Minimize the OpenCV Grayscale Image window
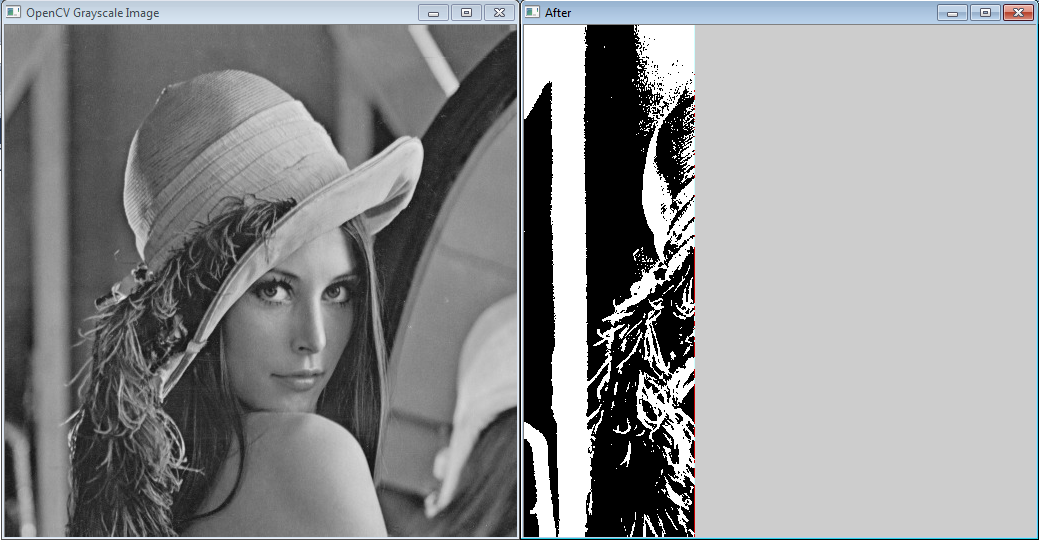This screenshot has width=1041, height=541. [x=433, y=13]
